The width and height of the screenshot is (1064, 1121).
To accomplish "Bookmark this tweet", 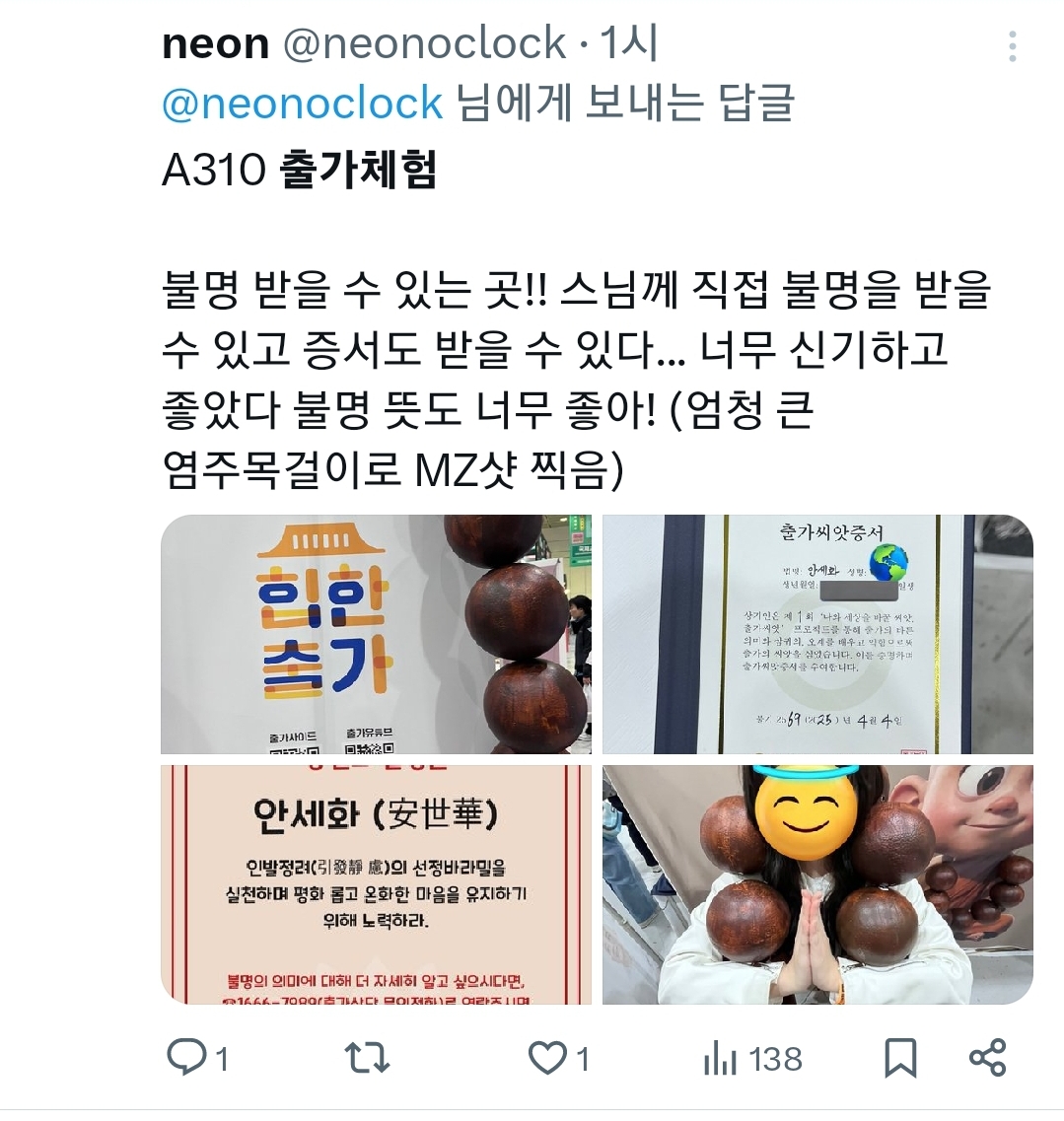I will 900,1058.
